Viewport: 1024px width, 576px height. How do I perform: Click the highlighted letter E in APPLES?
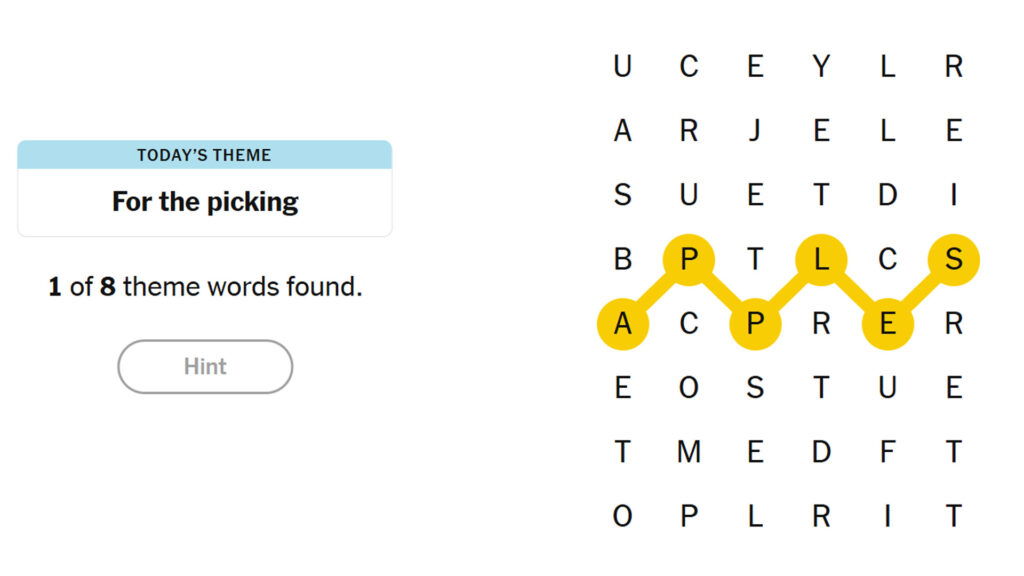coord(887,324)
